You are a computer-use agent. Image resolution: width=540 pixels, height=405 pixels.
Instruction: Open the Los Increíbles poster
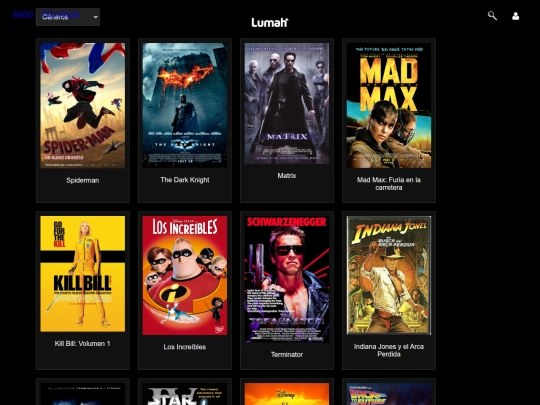tap(185, 276)
